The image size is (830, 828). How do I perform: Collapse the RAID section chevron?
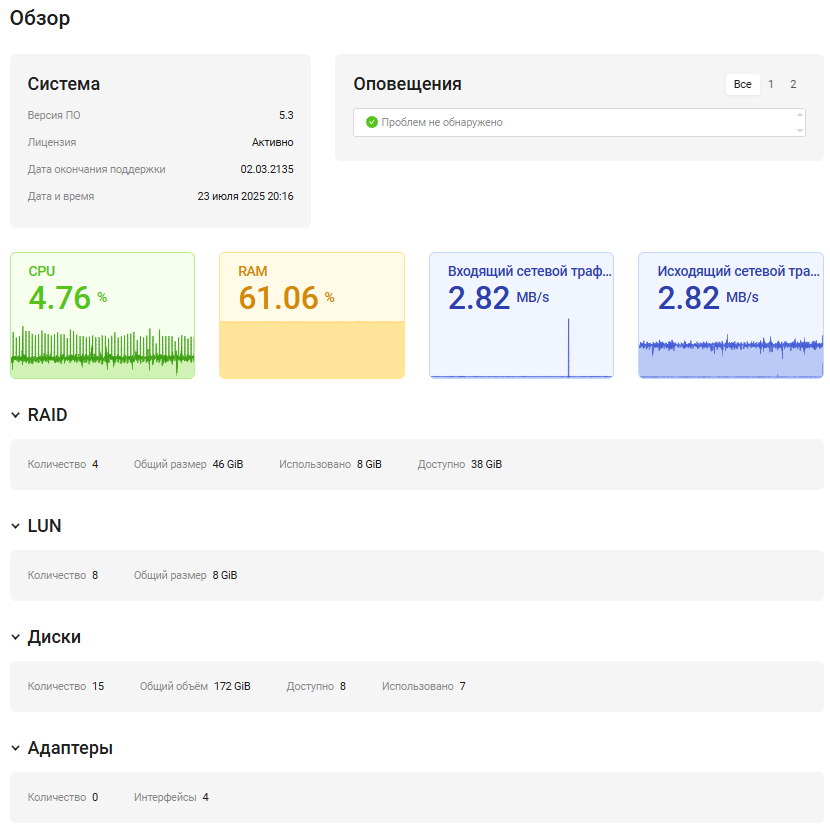tap(16, 415)
